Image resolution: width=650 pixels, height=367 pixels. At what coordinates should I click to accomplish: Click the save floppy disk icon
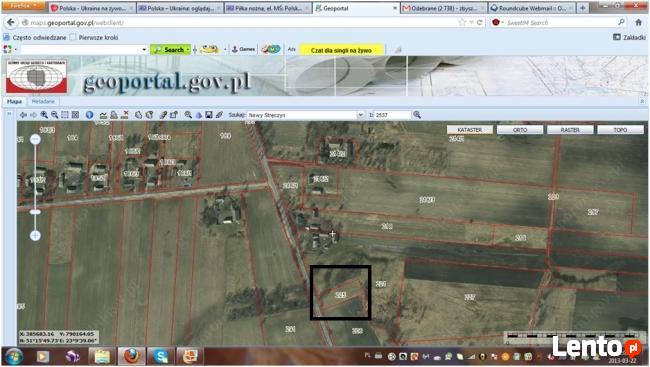(209, 115)
